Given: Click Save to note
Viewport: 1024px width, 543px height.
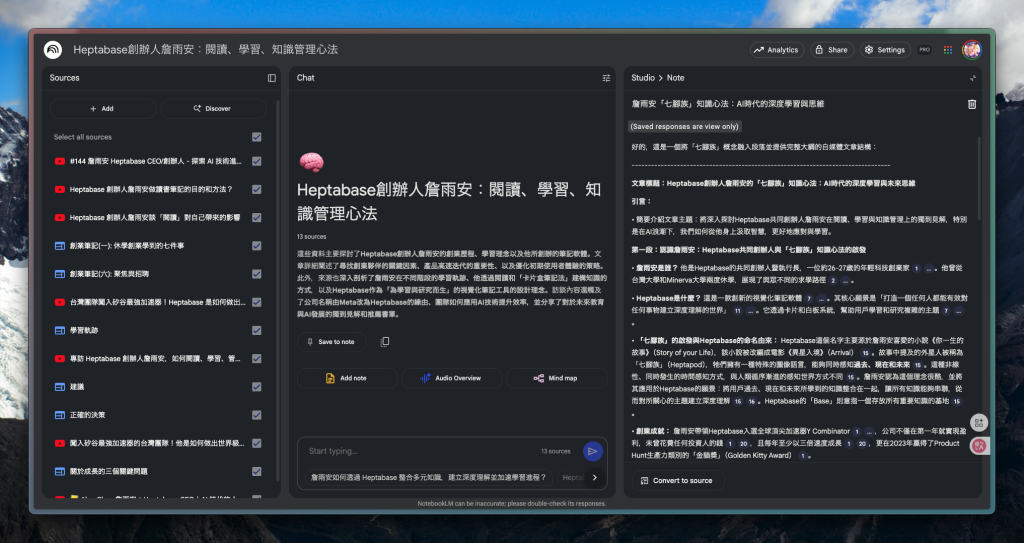Looking at the screenshot, I should [331, 342].
